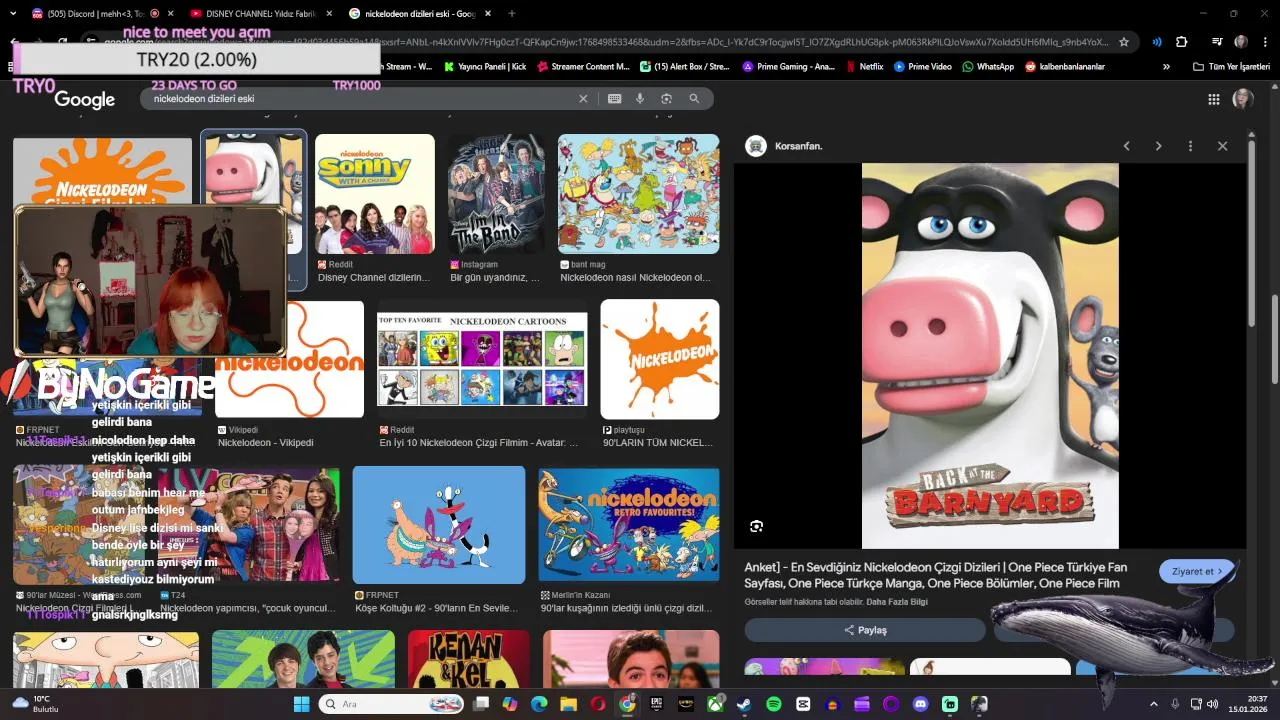Open the on-screen keyboard input tool
This screenshot has width=1280, height=720.
pyautogui.click(x=614, y=99)
